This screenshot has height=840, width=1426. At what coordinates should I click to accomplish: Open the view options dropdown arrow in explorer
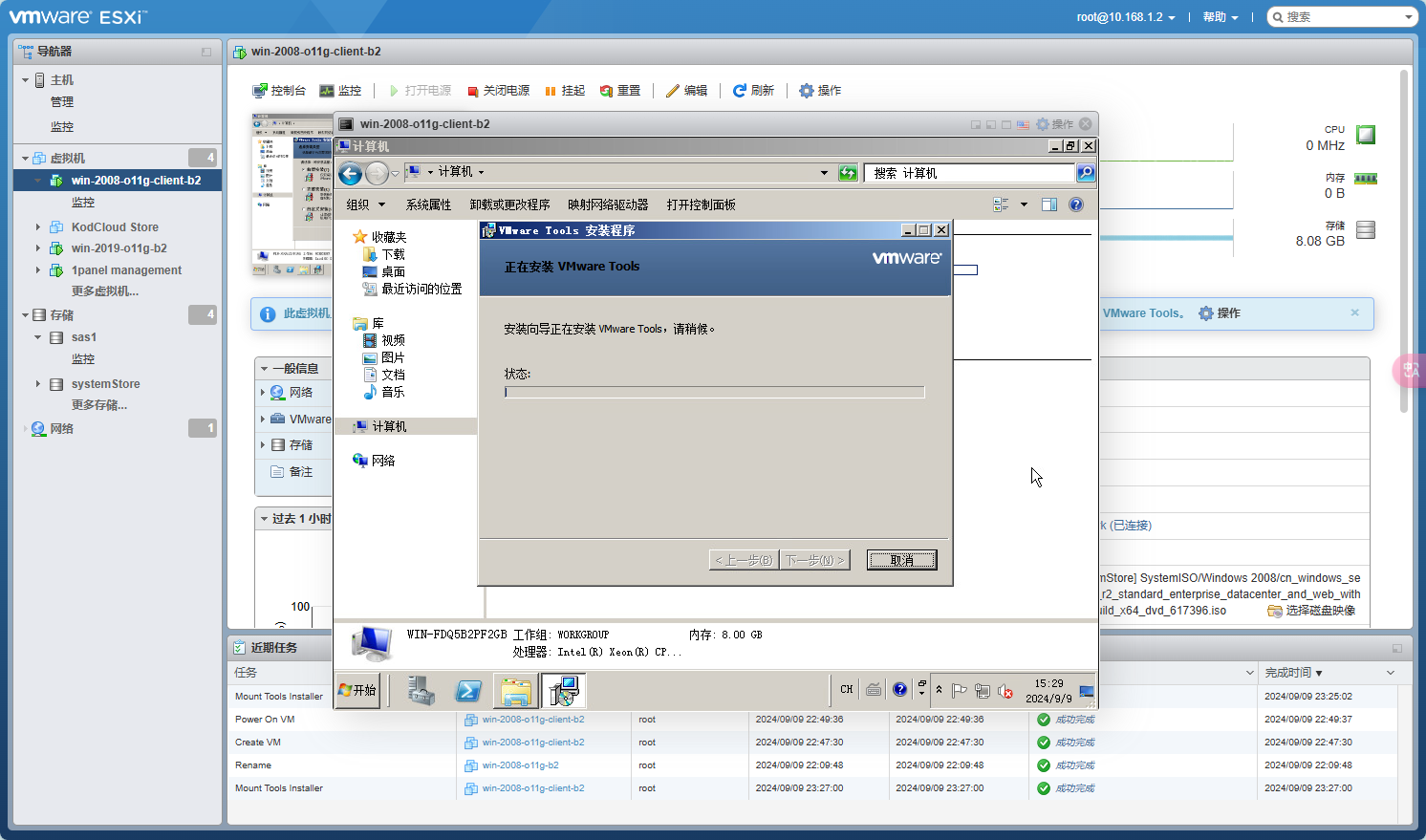pyautogui.click(x=1024, y=205)
